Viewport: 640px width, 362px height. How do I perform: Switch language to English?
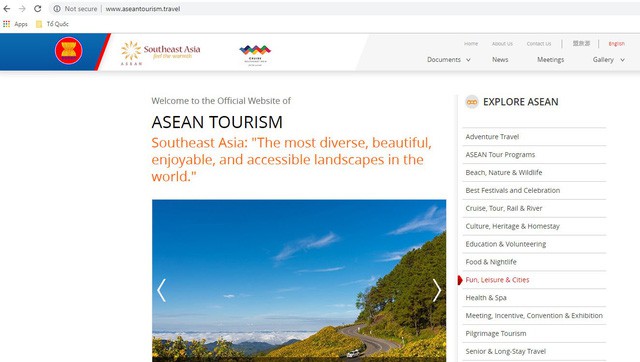pos(616,44)
